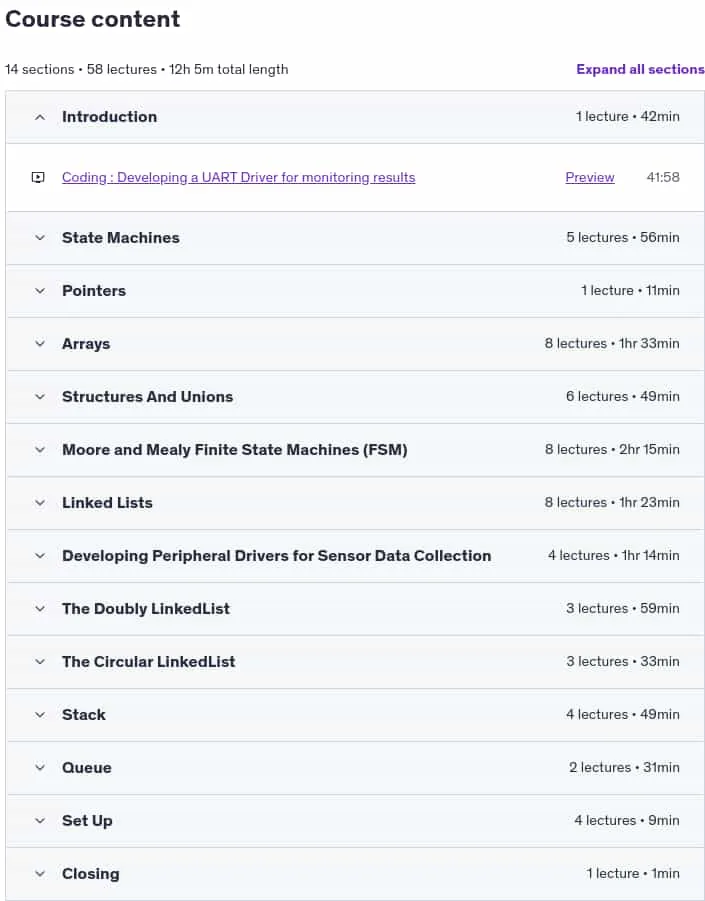Expand the Closing section
The image size is (705, 901).
click(355, 873)
